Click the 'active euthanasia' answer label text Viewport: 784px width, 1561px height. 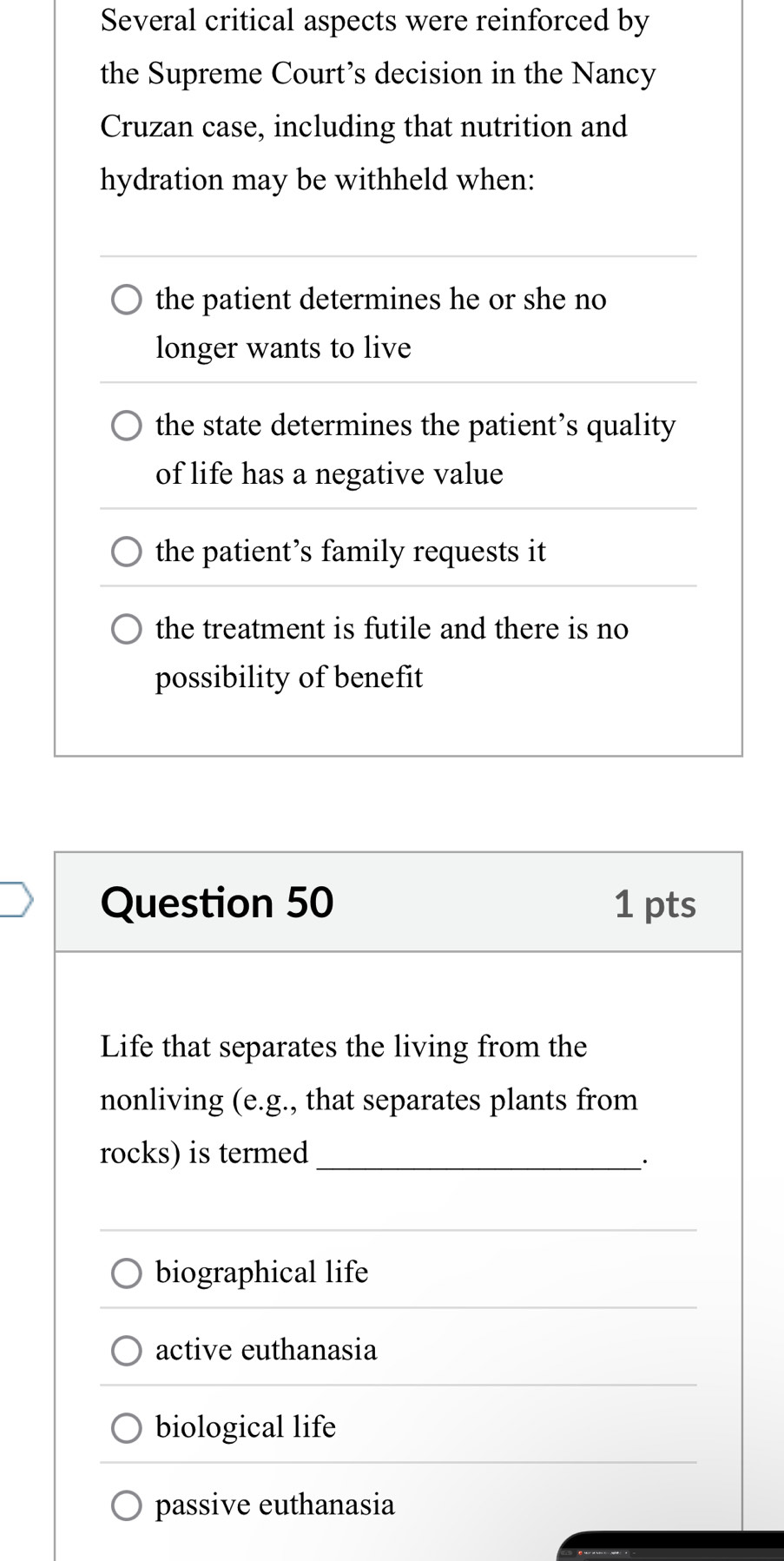point(267,1350)
